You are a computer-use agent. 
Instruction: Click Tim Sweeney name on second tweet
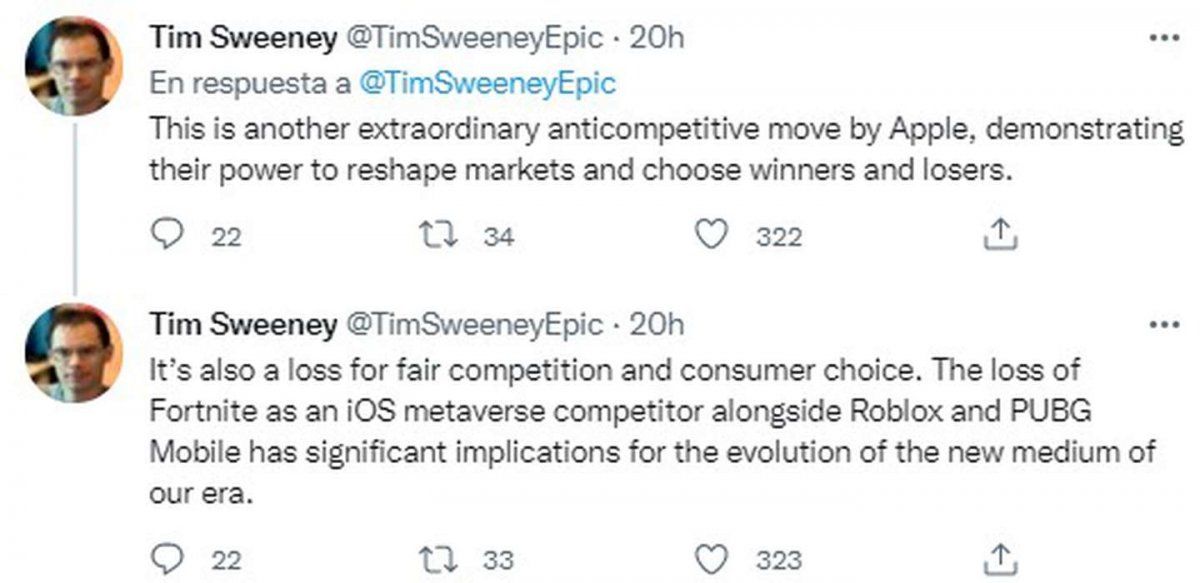242,325
